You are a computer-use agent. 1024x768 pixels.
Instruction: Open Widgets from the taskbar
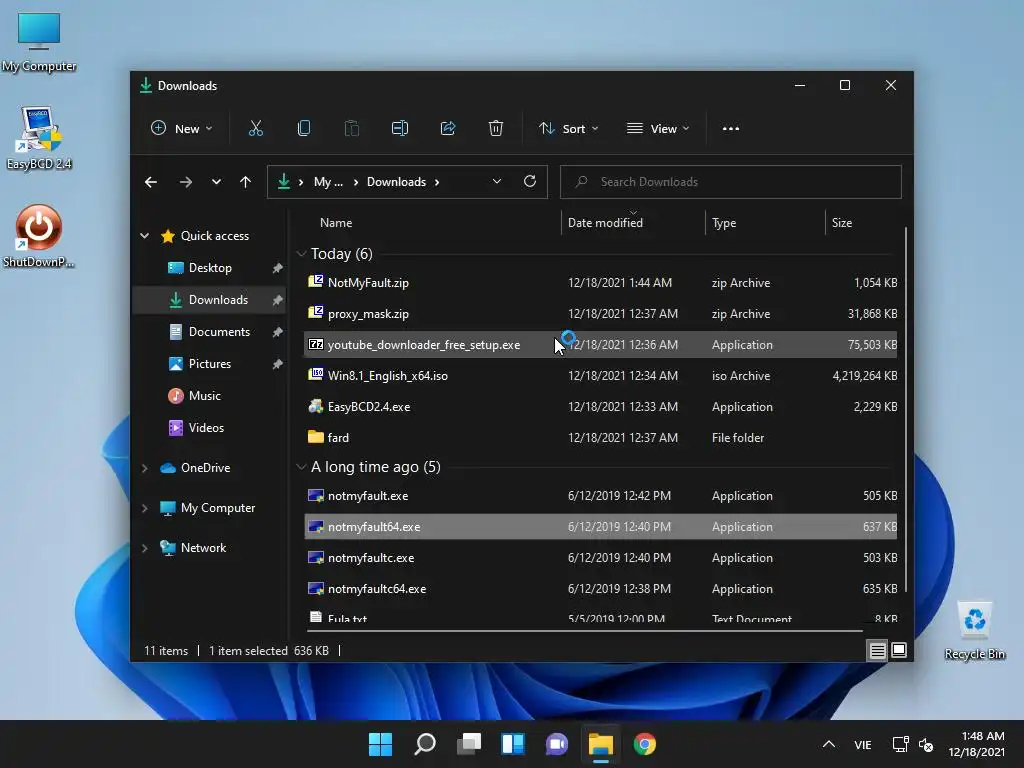pyautogui.click(x=513, y=744)
